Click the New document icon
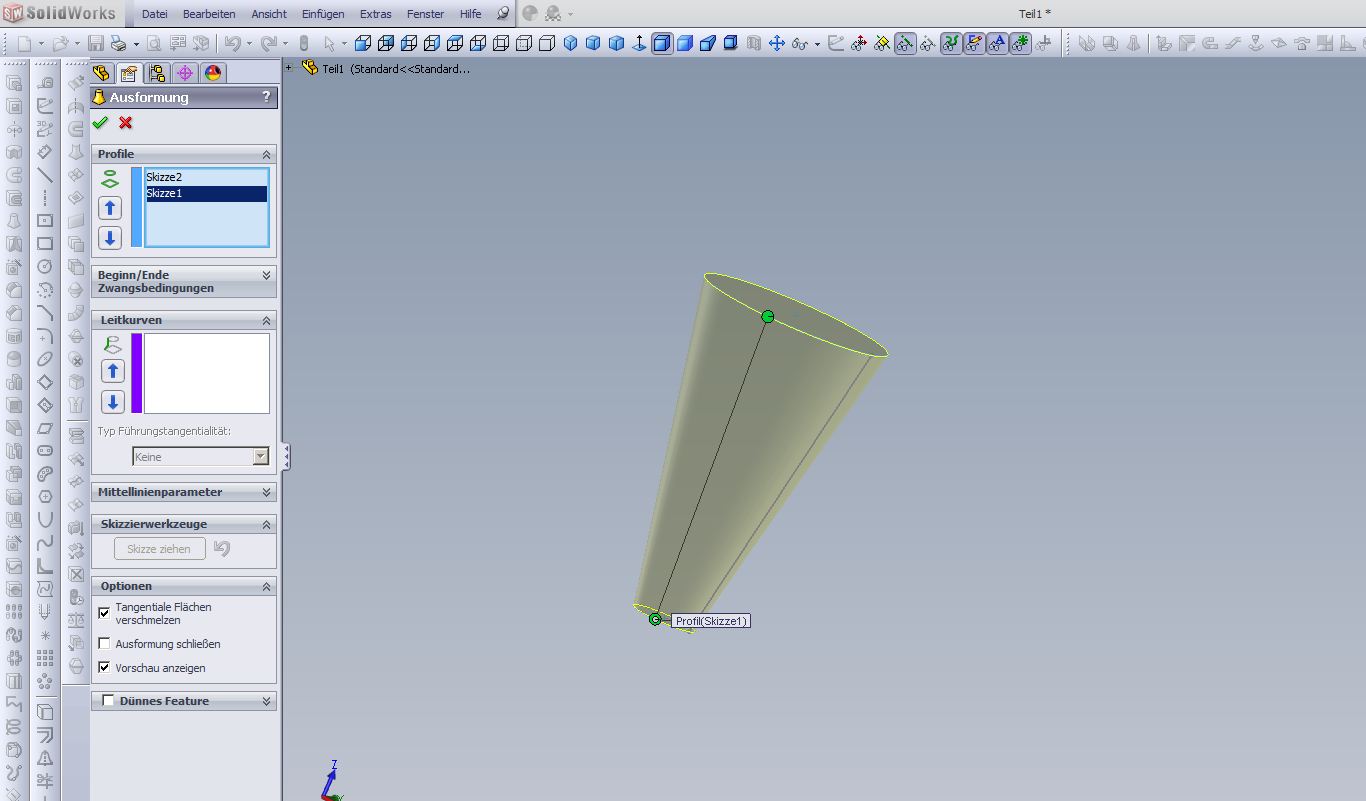This screenshot has height=801, width=1366. [x=24, y=44]
